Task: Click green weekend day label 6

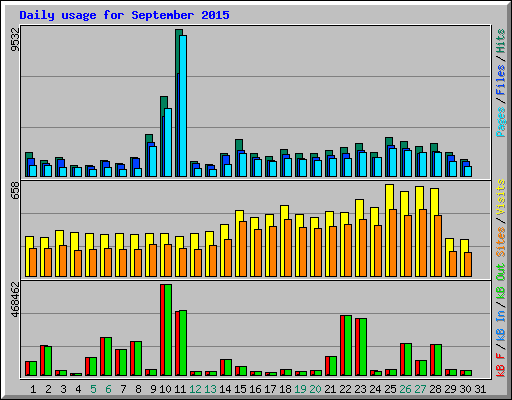Action: [108, 389]
